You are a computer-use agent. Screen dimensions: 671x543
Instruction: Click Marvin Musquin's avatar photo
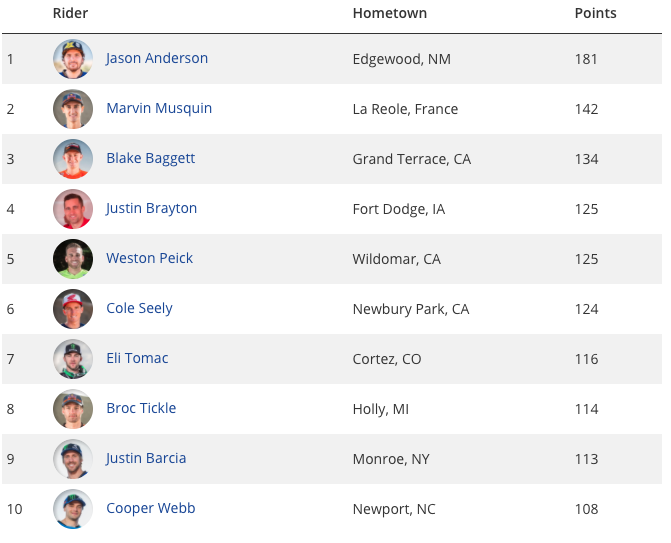(x=73, y=109)
